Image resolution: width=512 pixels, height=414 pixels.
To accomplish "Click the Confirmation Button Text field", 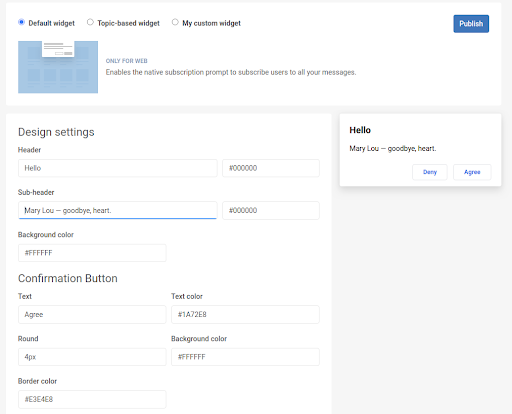I will click(x=92, y=314).
